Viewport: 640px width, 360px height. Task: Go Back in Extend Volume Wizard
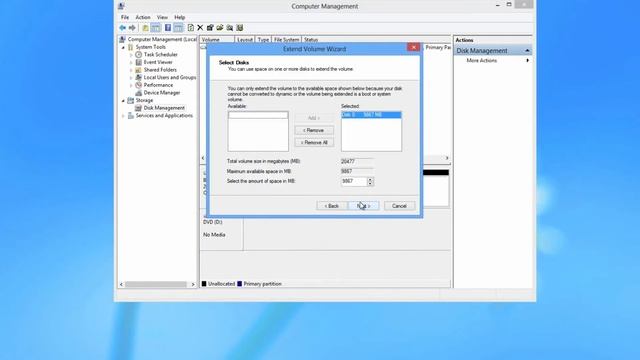331,206
